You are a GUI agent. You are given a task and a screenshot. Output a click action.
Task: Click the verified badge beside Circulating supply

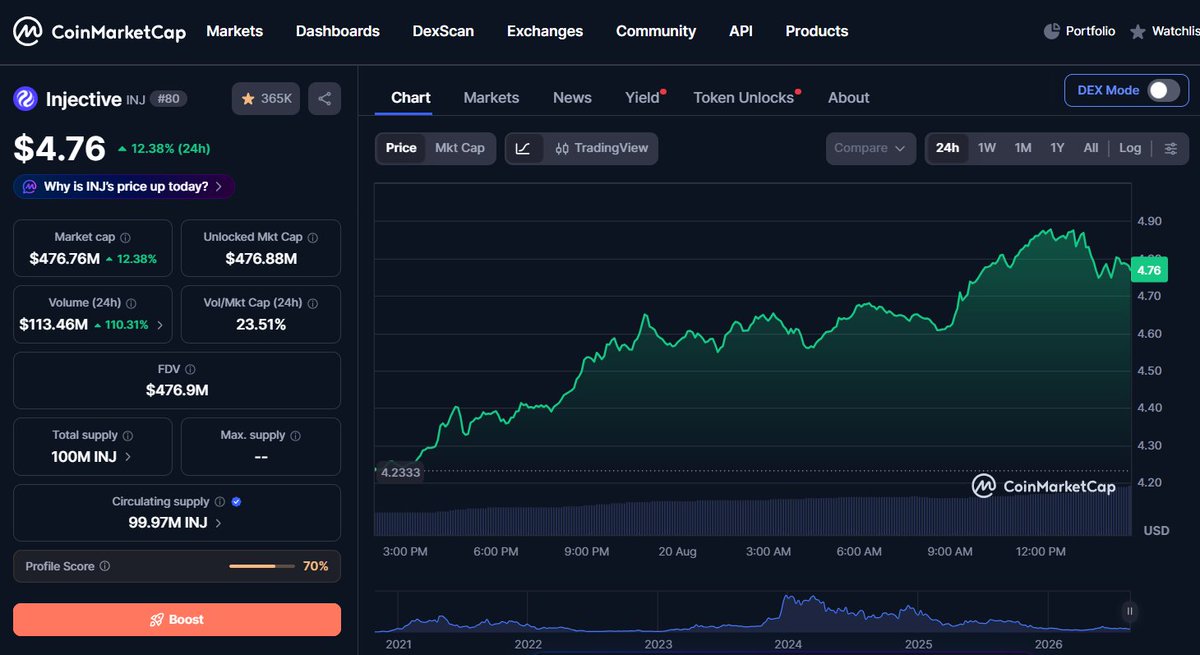pyautogui.click(x=236, y=502)
